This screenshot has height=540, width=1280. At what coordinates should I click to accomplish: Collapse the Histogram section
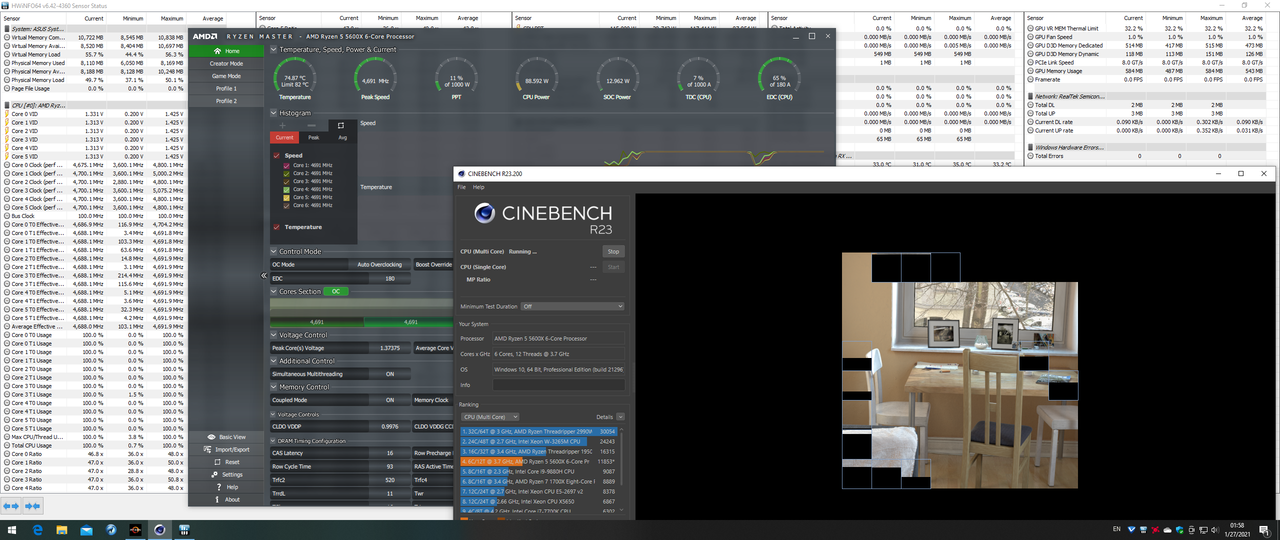click(x=275, y=113)
